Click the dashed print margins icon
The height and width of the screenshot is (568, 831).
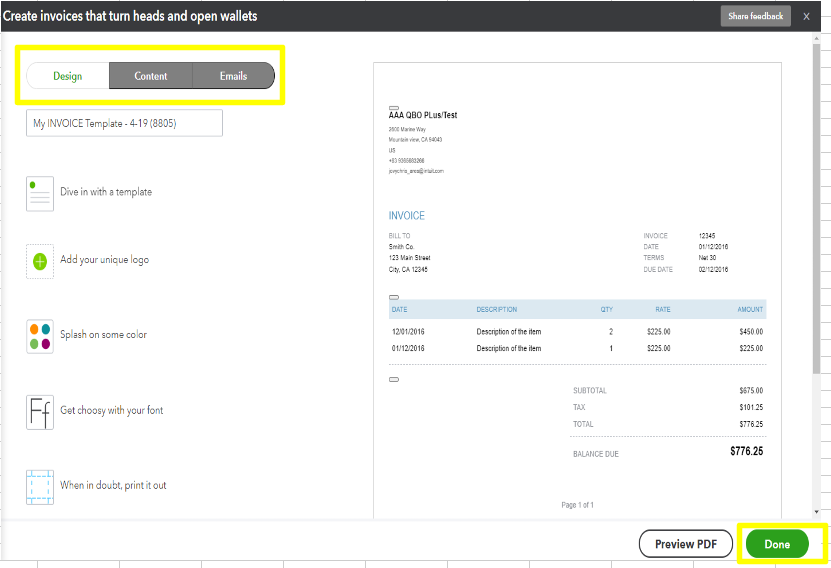pos(40,486)
